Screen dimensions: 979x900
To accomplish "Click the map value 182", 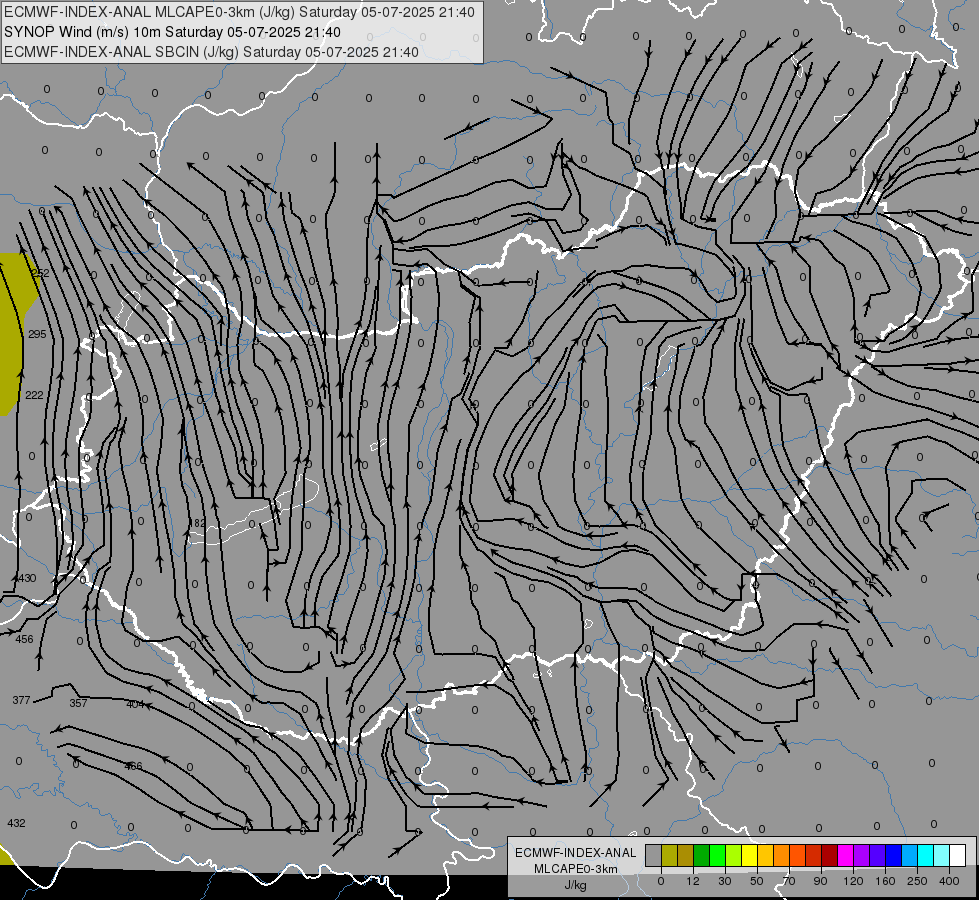I will click(197, 523).
